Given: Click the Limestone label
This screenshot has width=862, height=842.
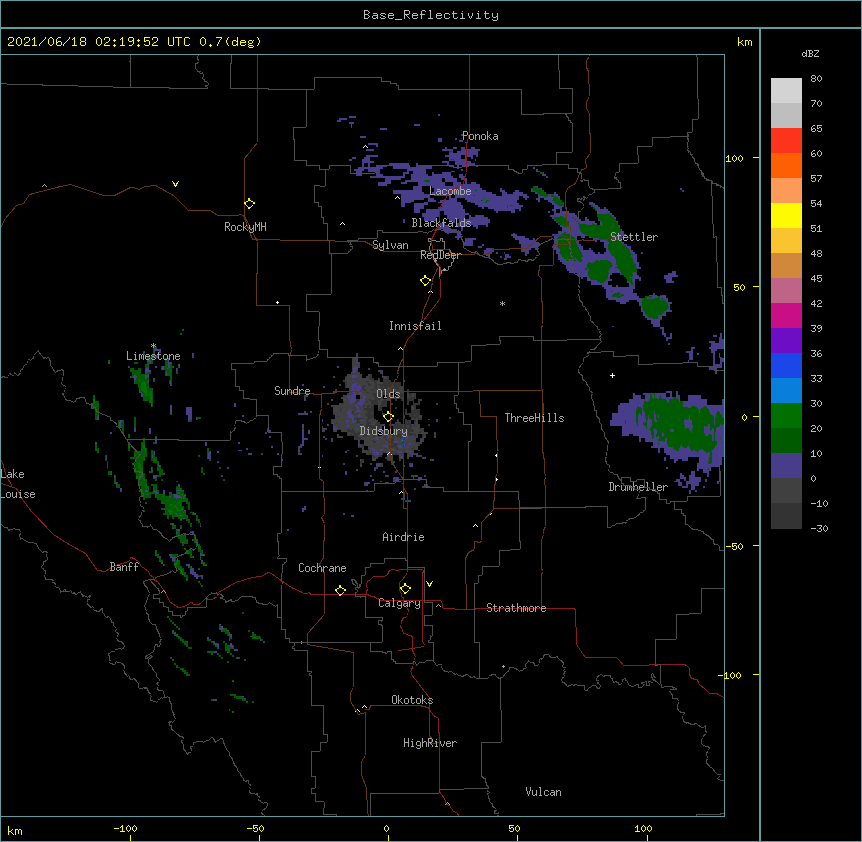Looking at the screenshot, I should [153, 356].
